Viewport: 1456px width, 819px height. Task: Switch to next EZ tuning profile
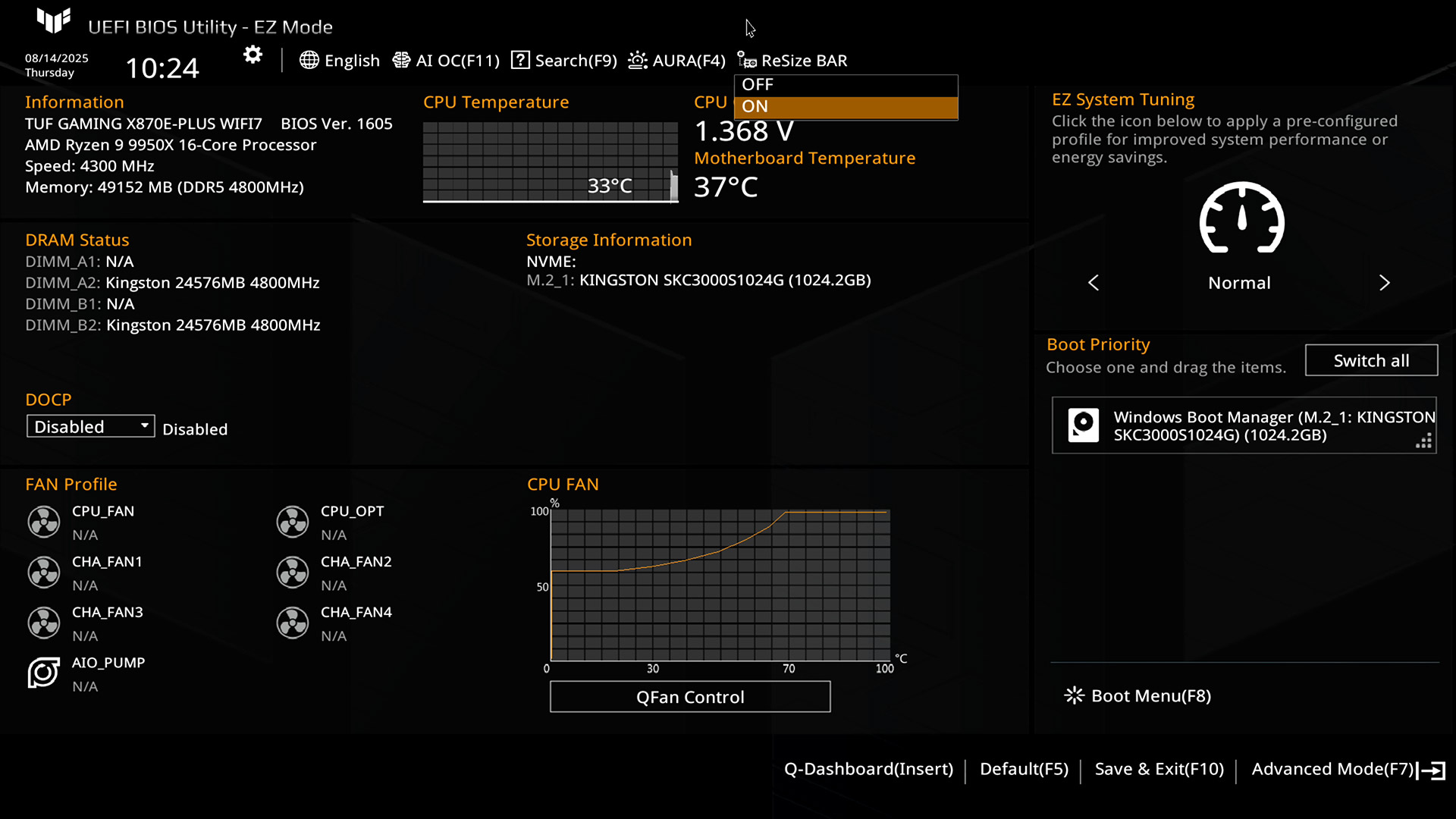coord(1384,283)
